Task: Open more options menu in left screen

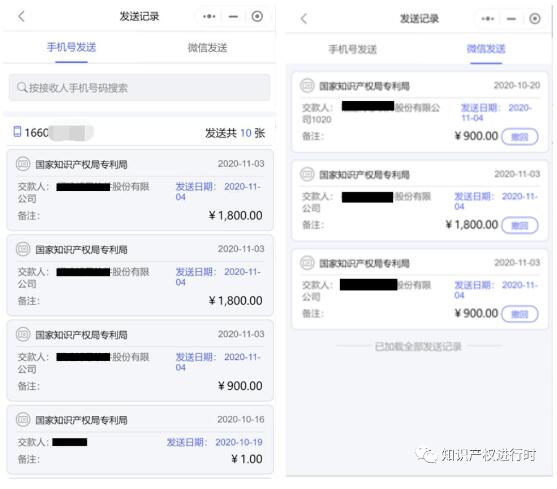Action: [x=209, y=16]
